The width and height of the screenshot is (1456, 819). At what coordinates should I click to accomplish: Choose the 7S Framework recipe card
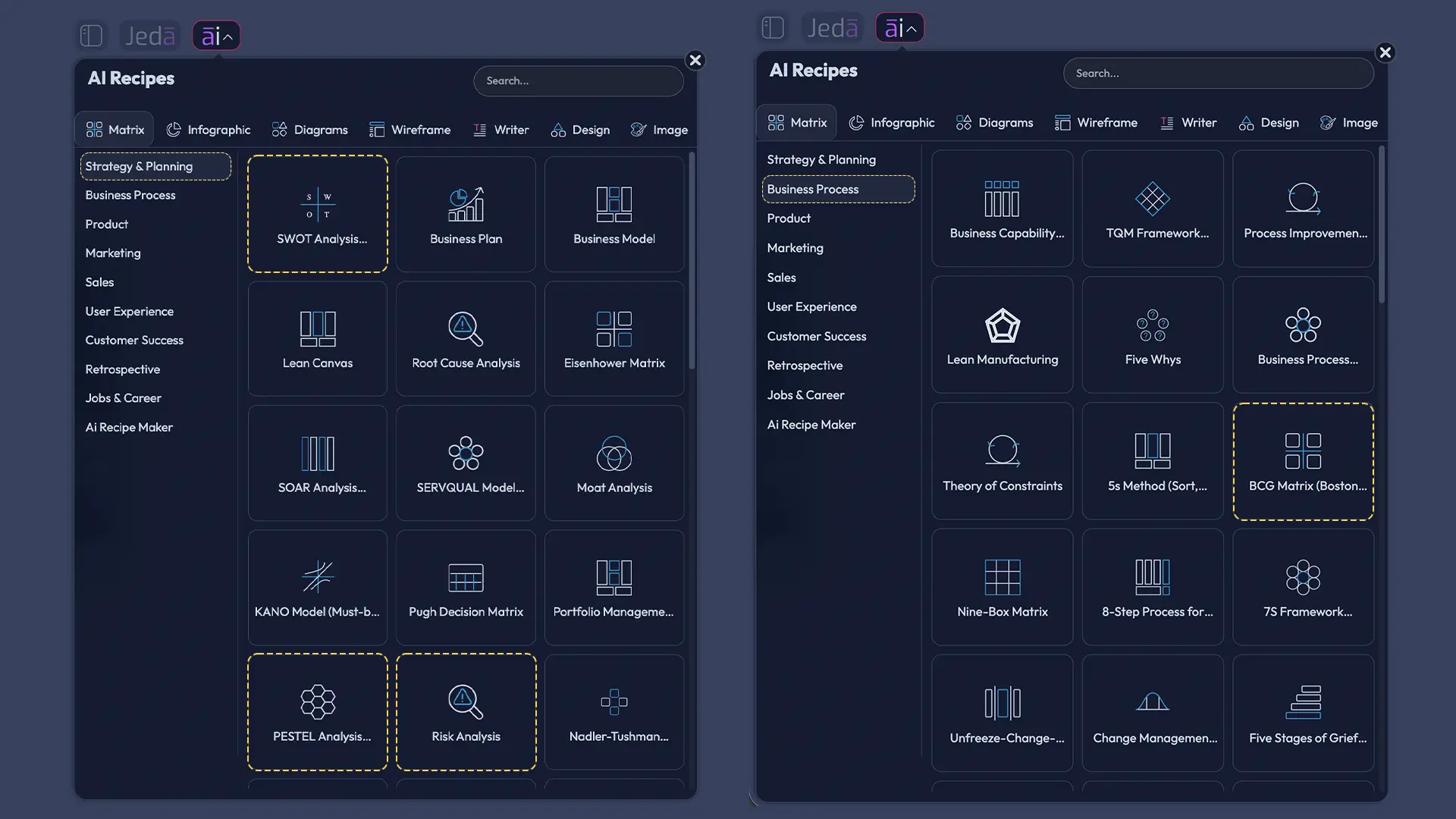tap(1304, 587)
